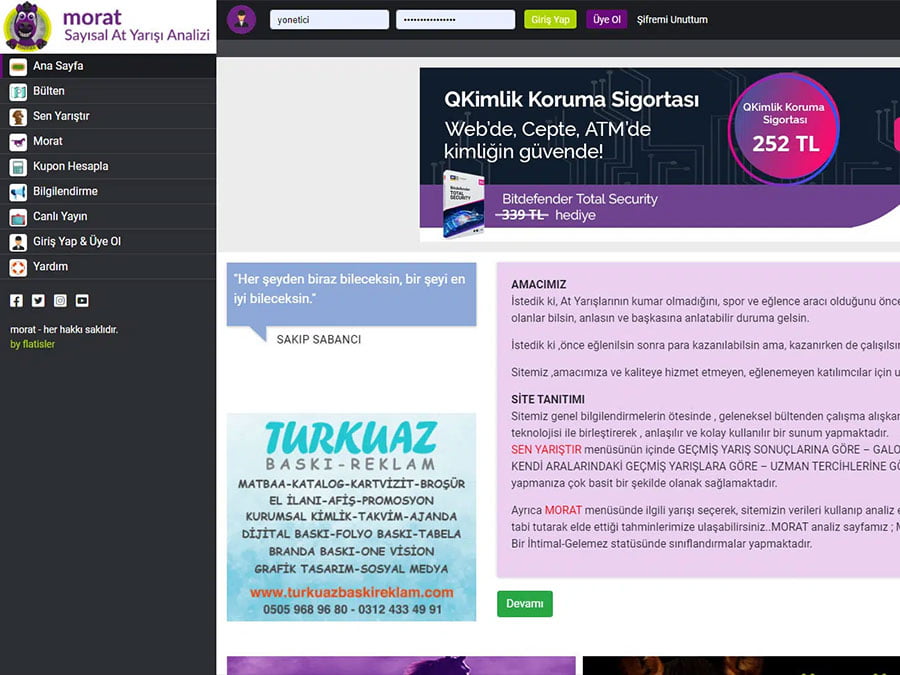Go to Bilgilendirme menu entry
The width and height of the screenshot is (900, 675).
[108, 192]
